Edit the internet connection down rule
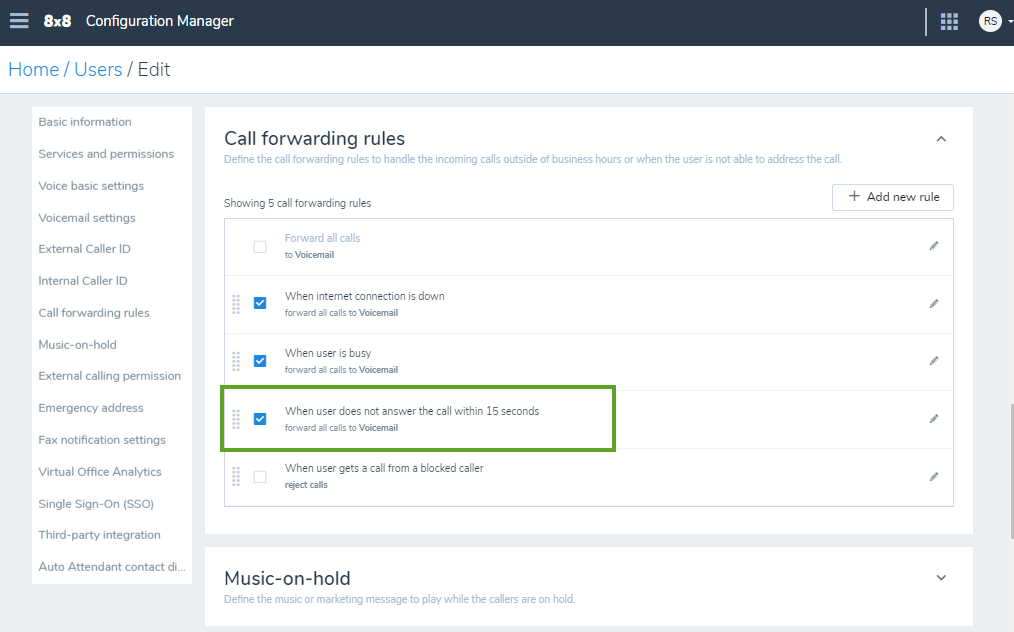 point(934,304)
